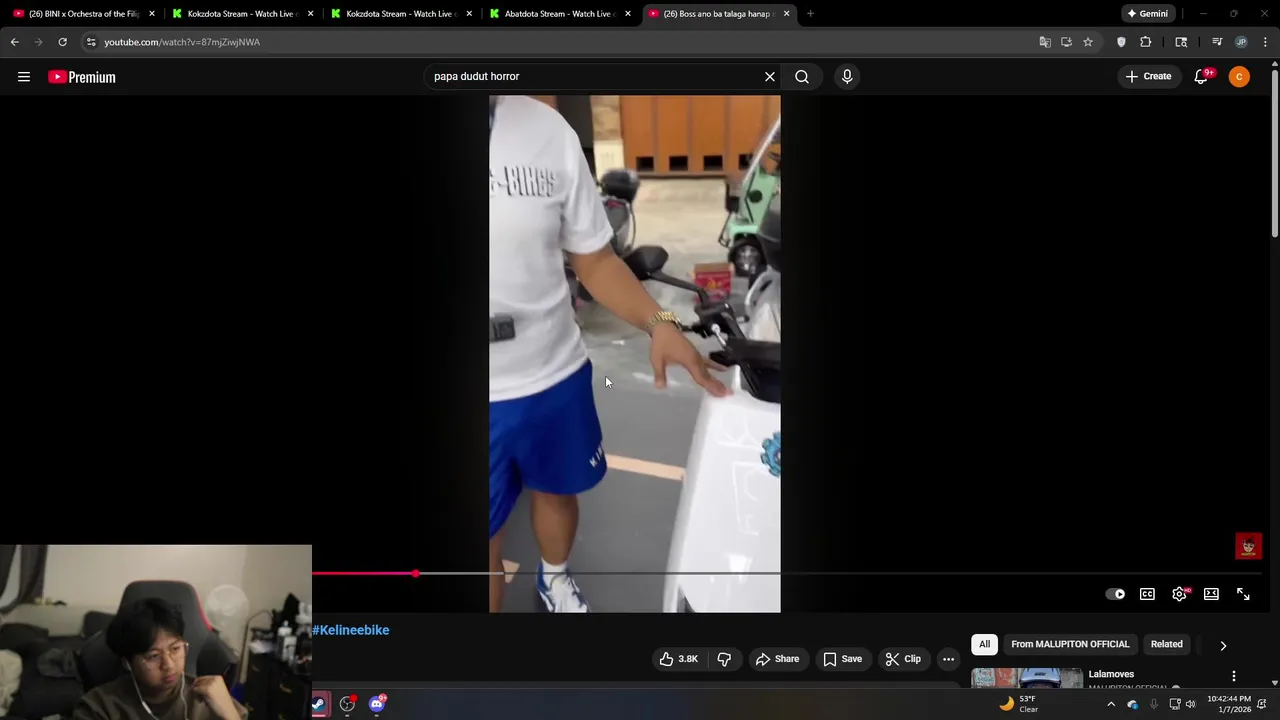Select the 'Related' filter chip
Image resolution: width=1280 pixels, height=720 pixels.
1166,645
